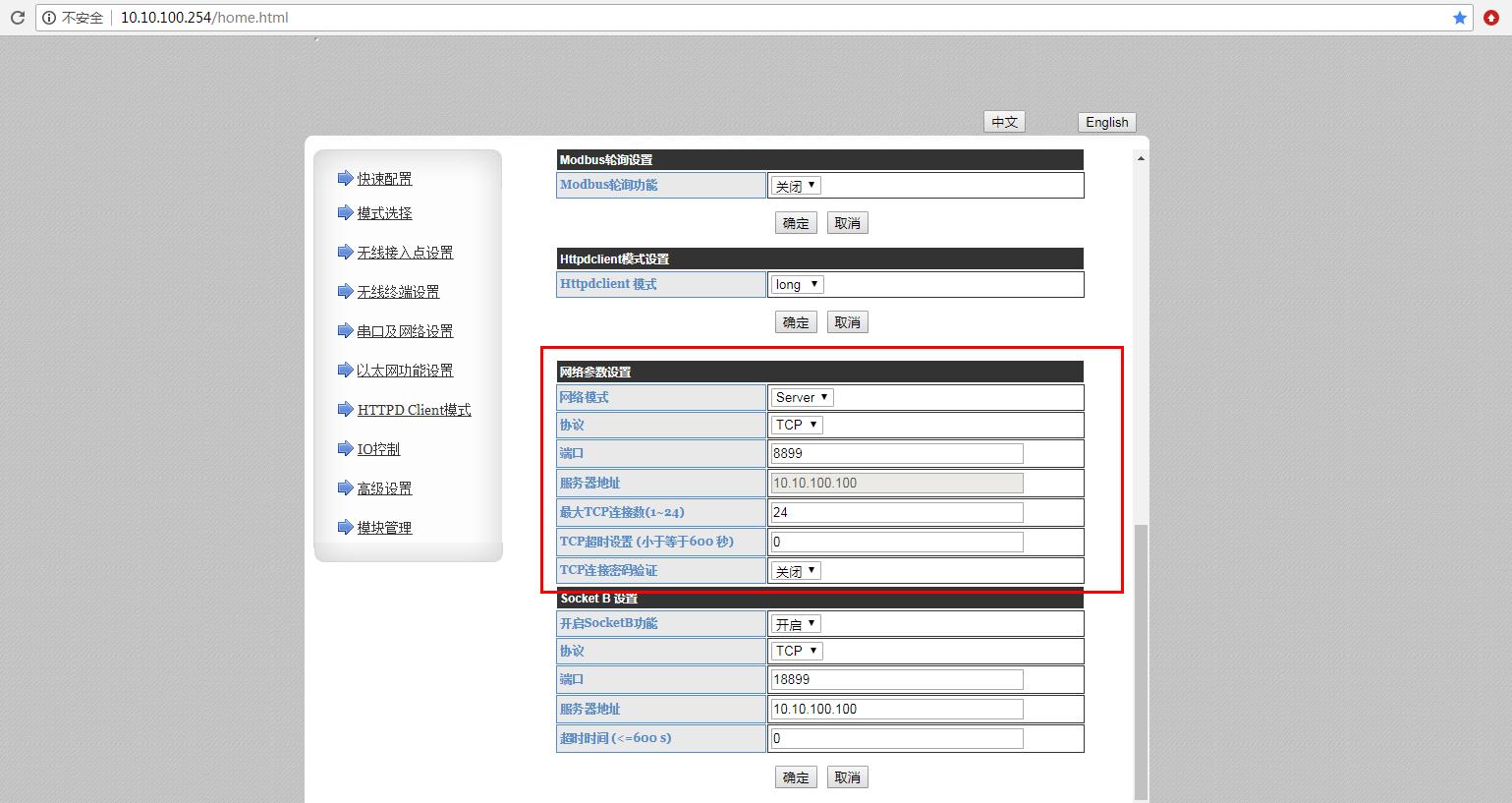The width and height of the screenshot is (1512, 803).
Task: Click the red browser extension icon
Action: click(1491, 18)
